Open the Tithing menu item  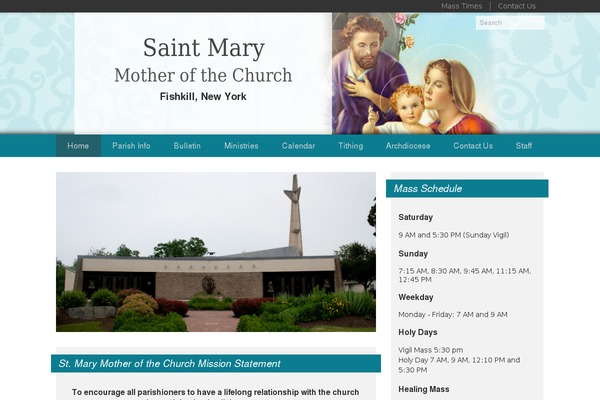pos(351,146)
